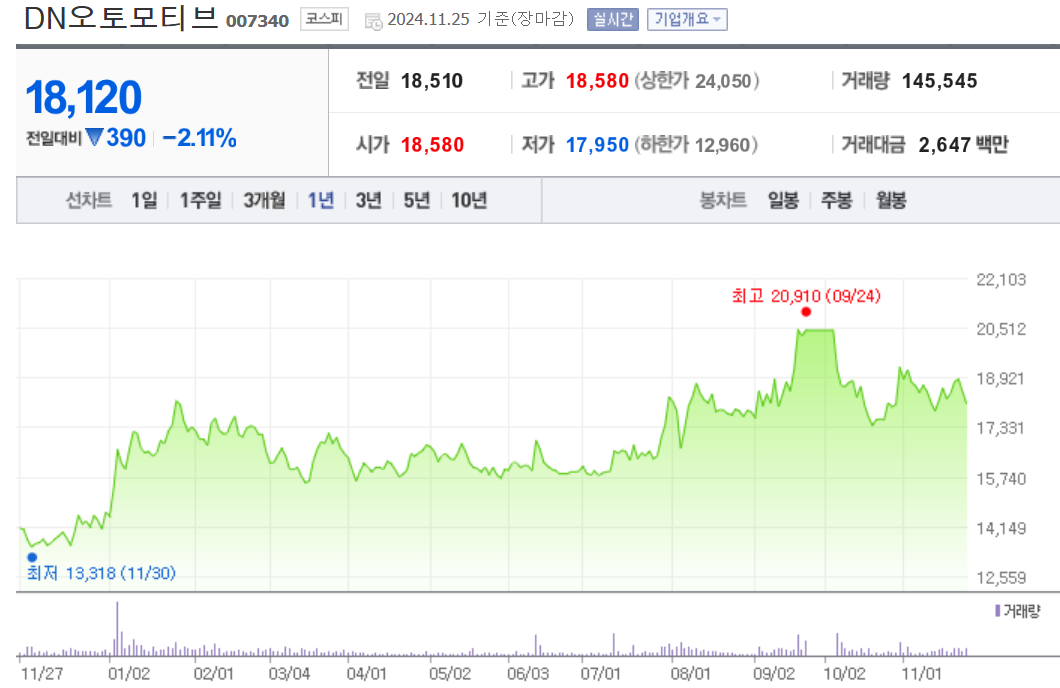The width and height of the screenshot is (1060, 688).
Task: Switch to the 월봉 monthly candle chart
Action: coord(891,200)
